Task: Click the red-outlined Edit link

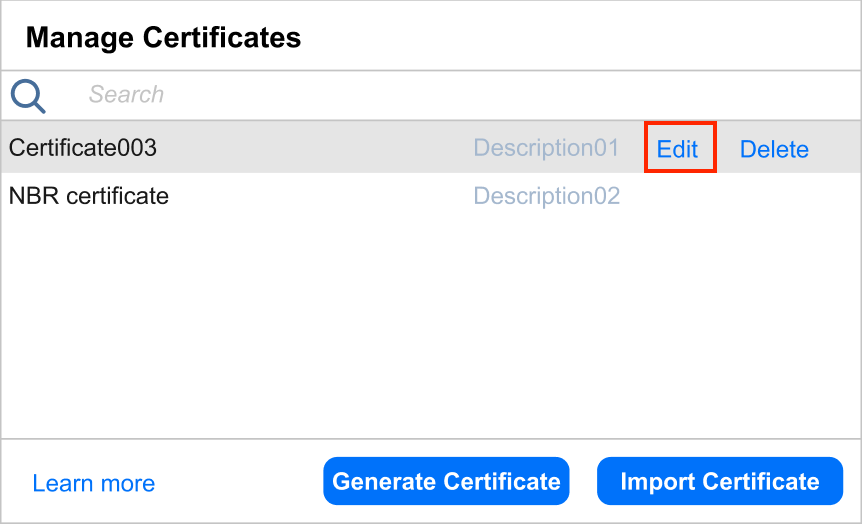Action: click(x=679, y=148)
